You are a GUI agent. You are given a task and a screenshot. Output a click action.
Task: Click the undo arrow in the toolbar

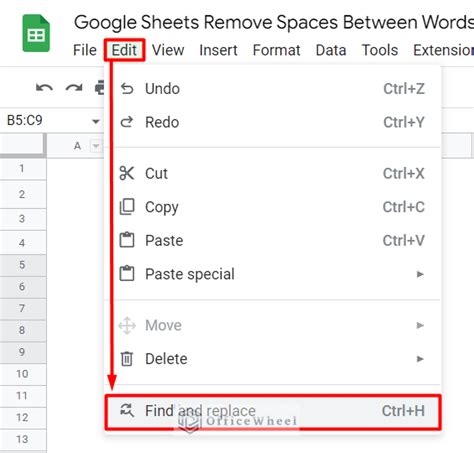point(44,88)
